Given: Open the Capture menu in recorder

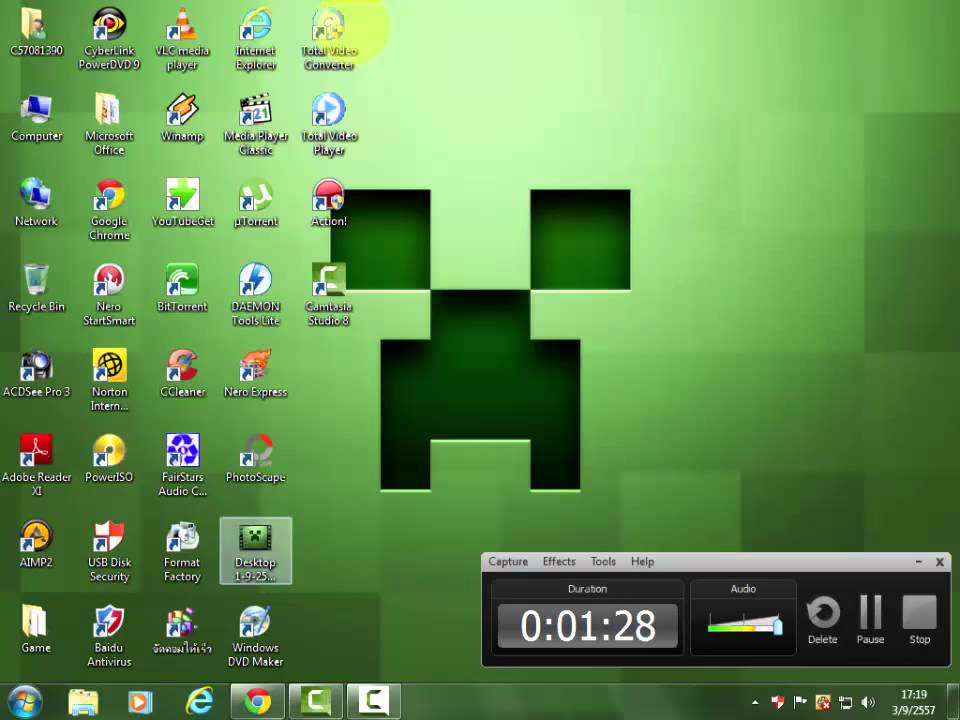Looking at the screenshot, I should 508,561.
